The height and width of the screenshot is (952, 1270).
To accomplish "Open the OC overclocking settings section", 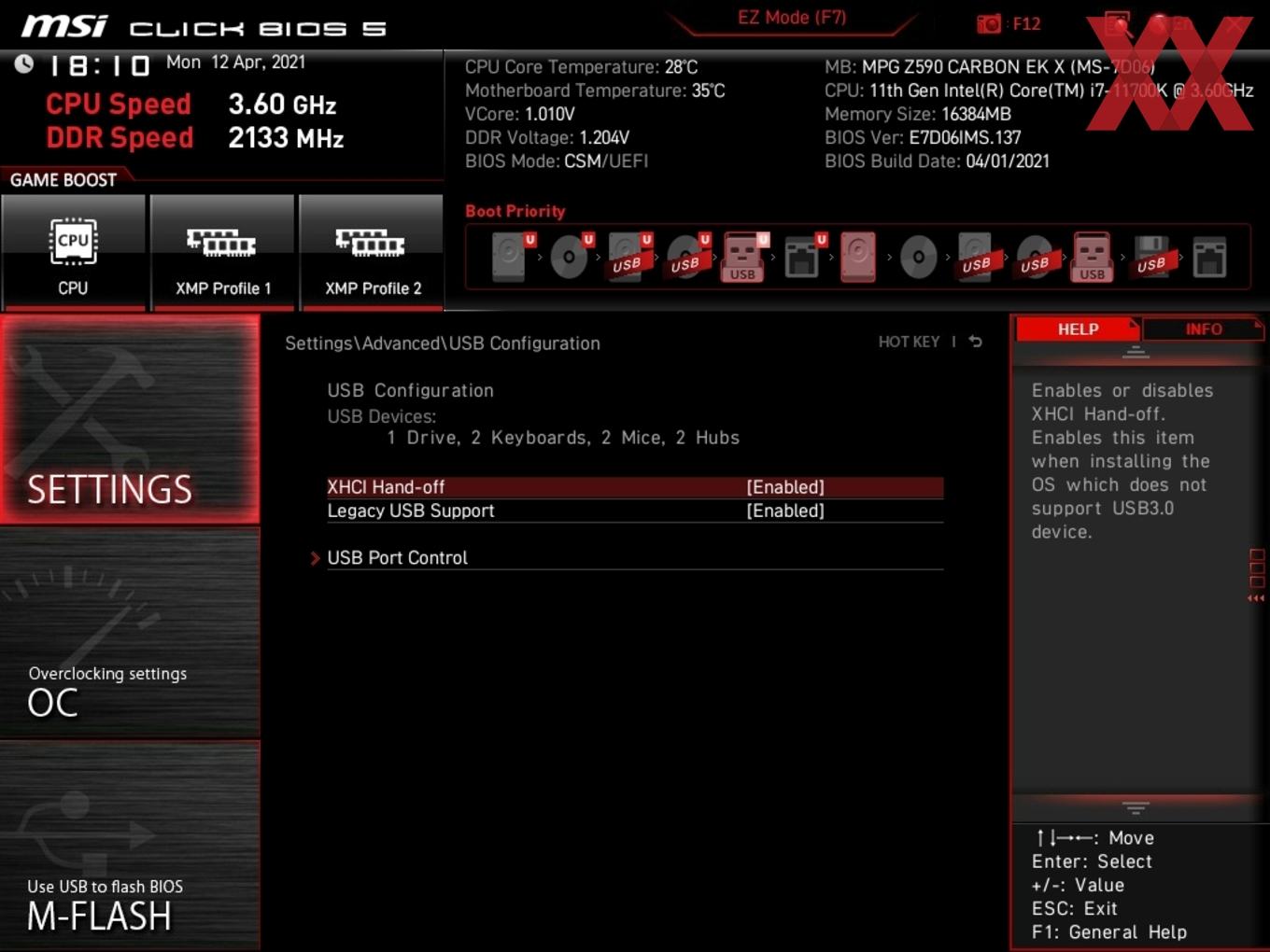I will click(x=130, y=634).
